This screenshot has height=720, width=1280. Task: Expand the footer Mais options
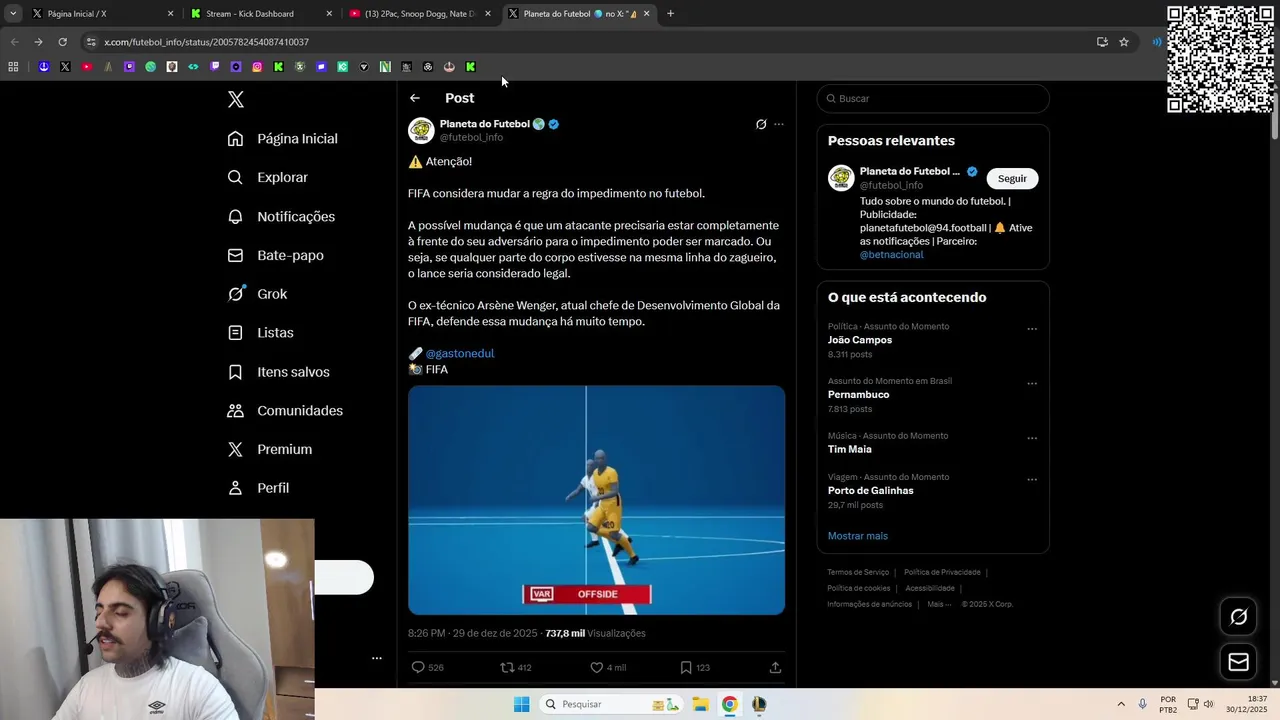point(938,604)
